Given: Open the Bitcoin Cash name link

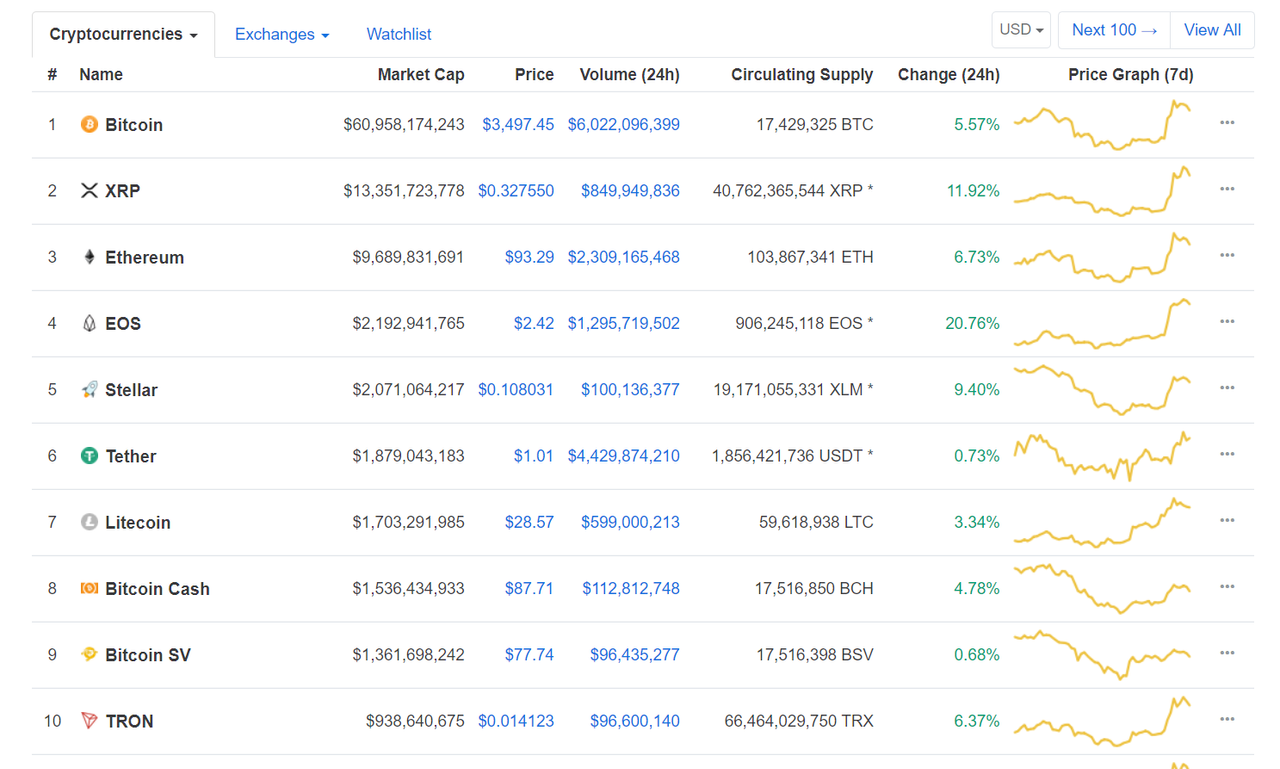Looking at the screenshot, I should (x=158, y=589).
